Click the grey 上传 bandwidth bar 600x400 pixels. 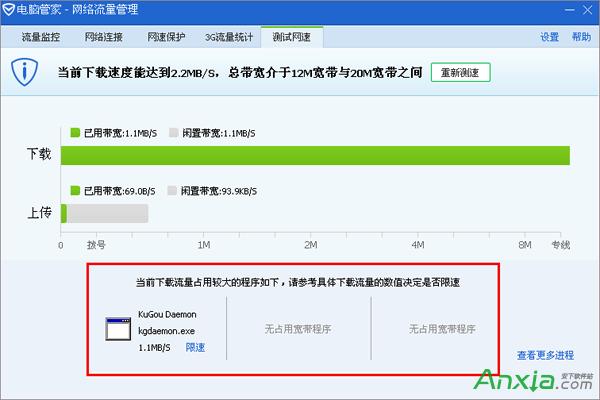click(108, 213)
